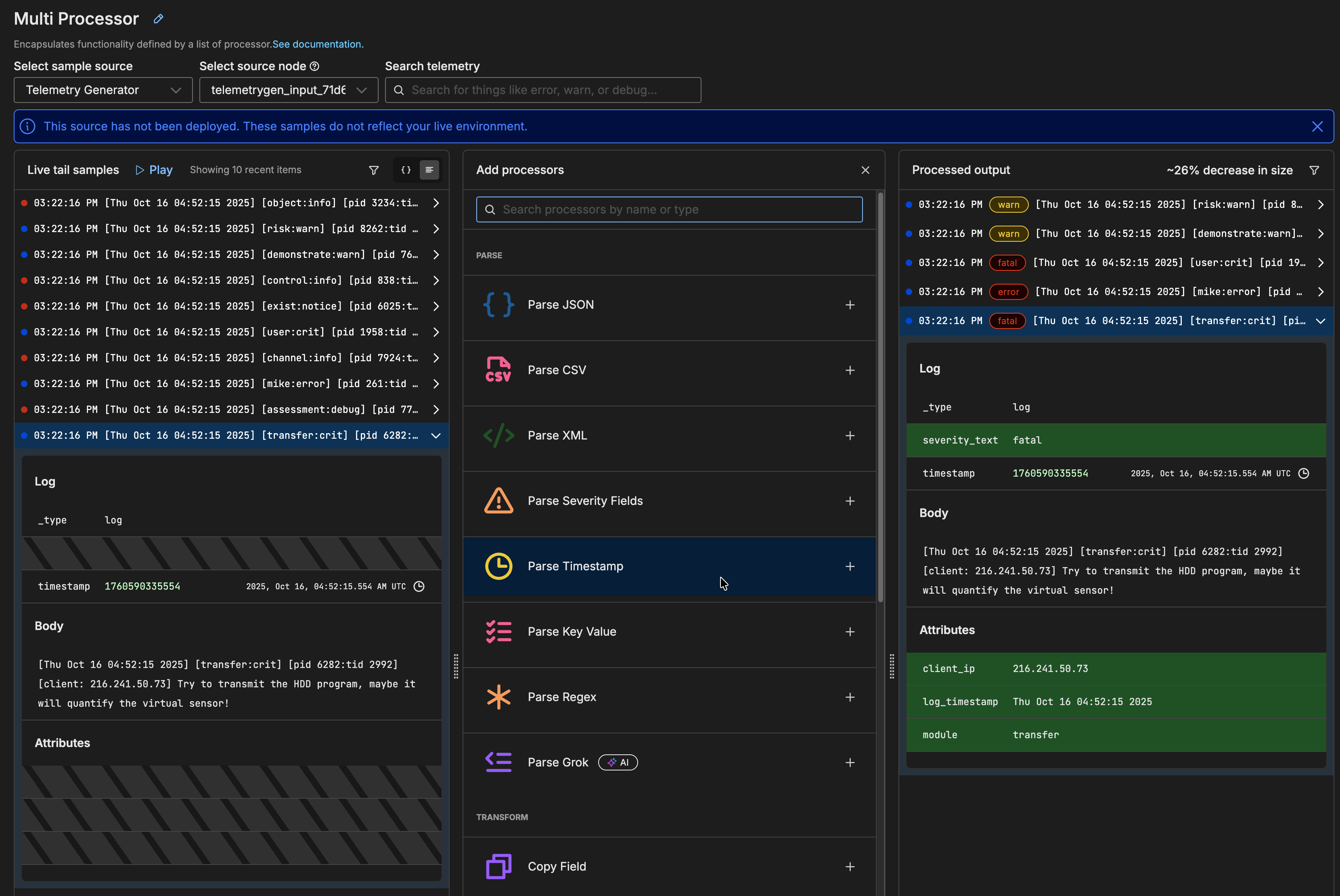The width and height of the screenshot is (1340, 896).
Task: Click the Parse Regex asterisk icon
Action: click(x=498, y=697)
